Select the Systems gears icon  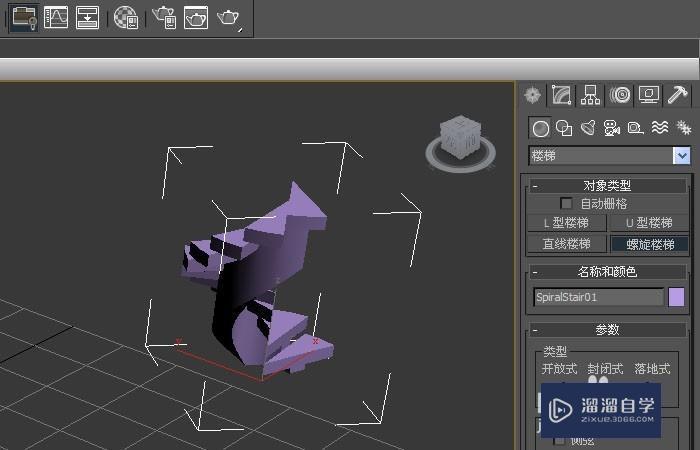(683, 128)
